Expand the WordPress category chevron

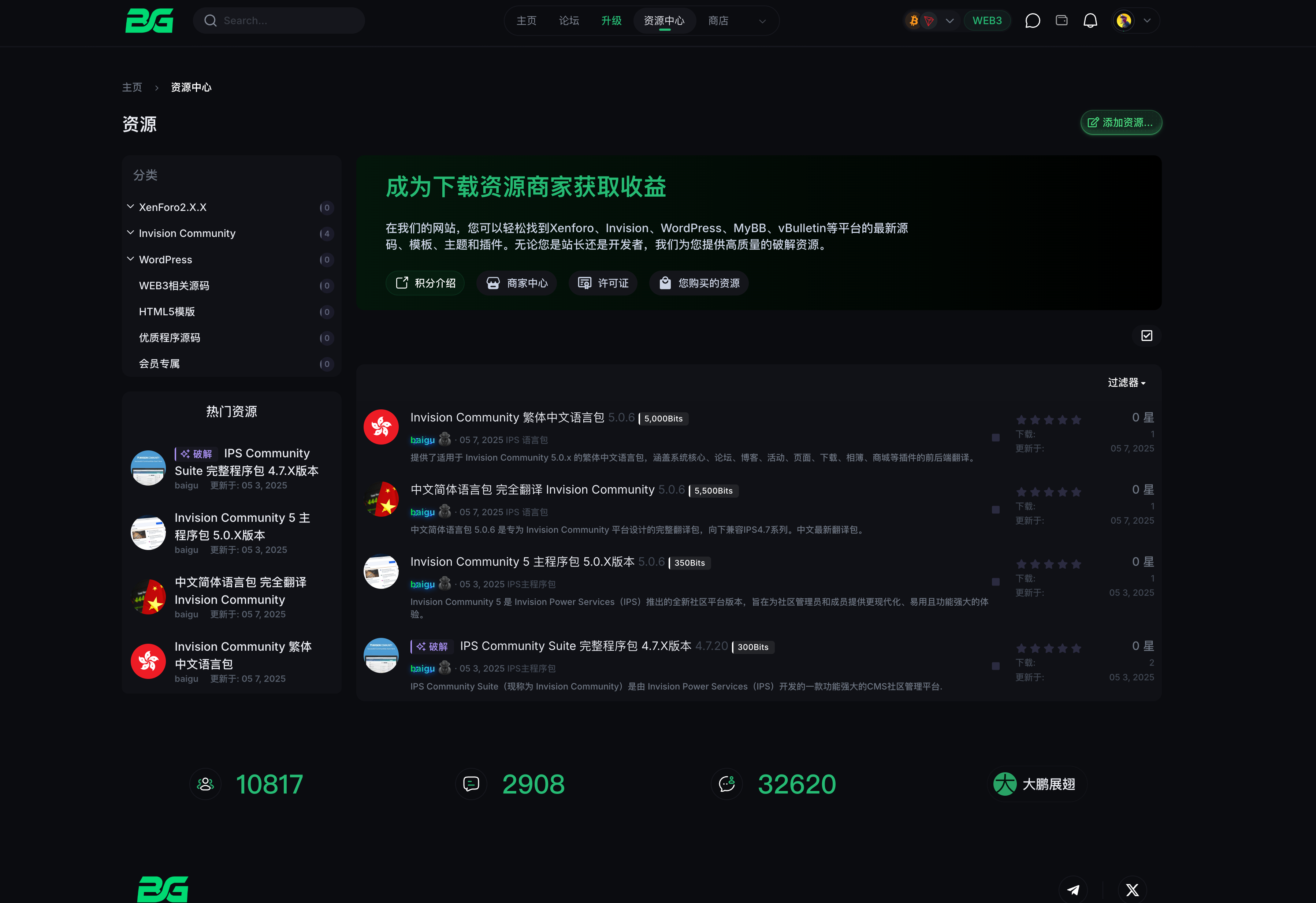130,259
